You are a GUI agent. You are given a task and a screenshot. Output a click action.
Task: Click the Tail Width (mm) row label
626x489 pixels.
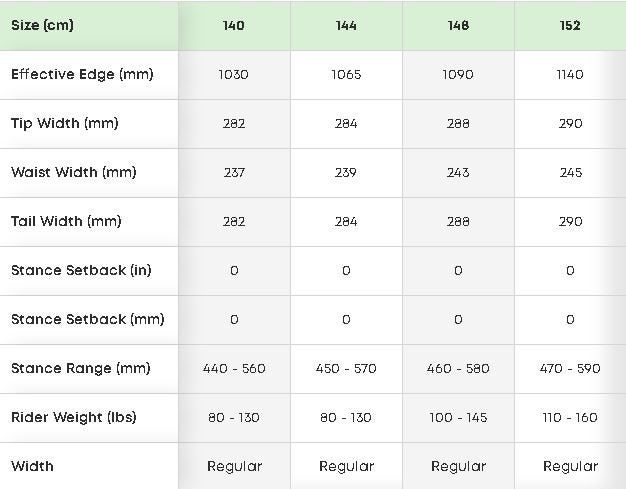(66, 221)
